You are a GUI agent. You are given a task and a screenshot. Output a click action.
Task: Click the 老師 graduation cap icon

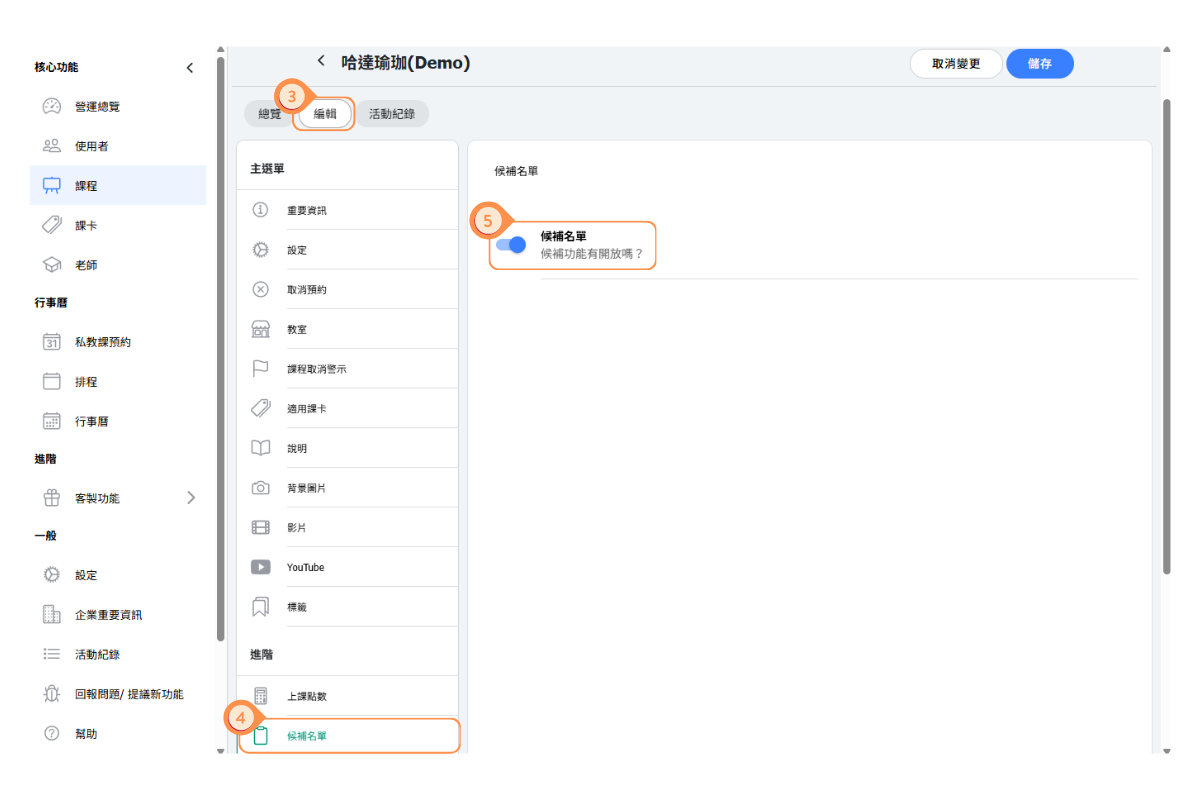tap(52, 265)
